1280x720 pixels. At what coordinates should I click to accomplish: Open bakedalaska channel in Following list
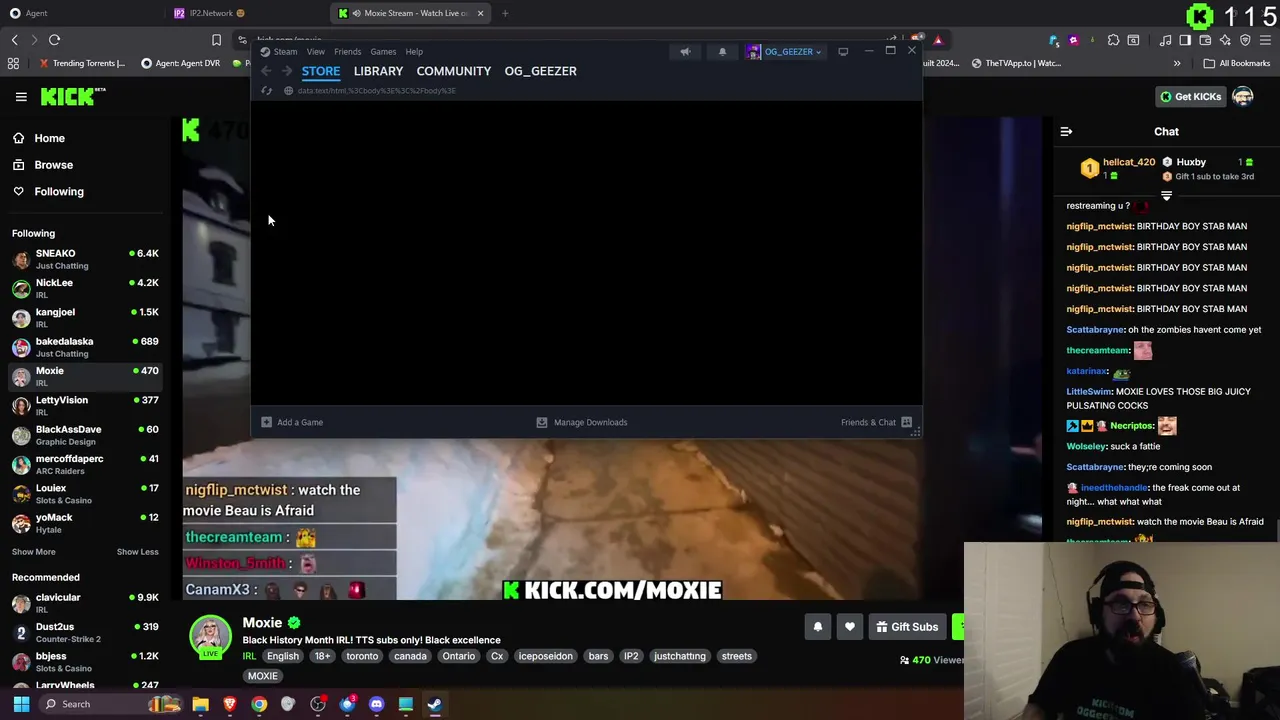tap(85, 347)
